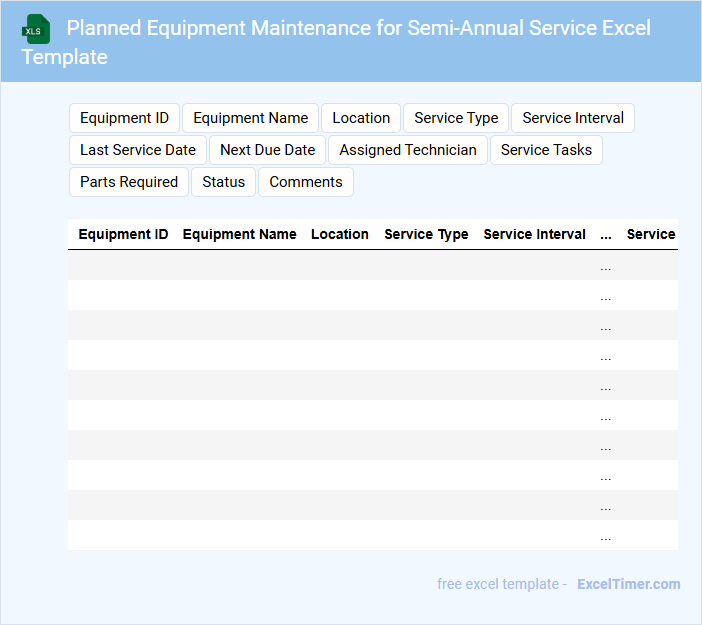Click the Service Interval column header
Screen dimensions: 702x625
click(x=534, y=234)
